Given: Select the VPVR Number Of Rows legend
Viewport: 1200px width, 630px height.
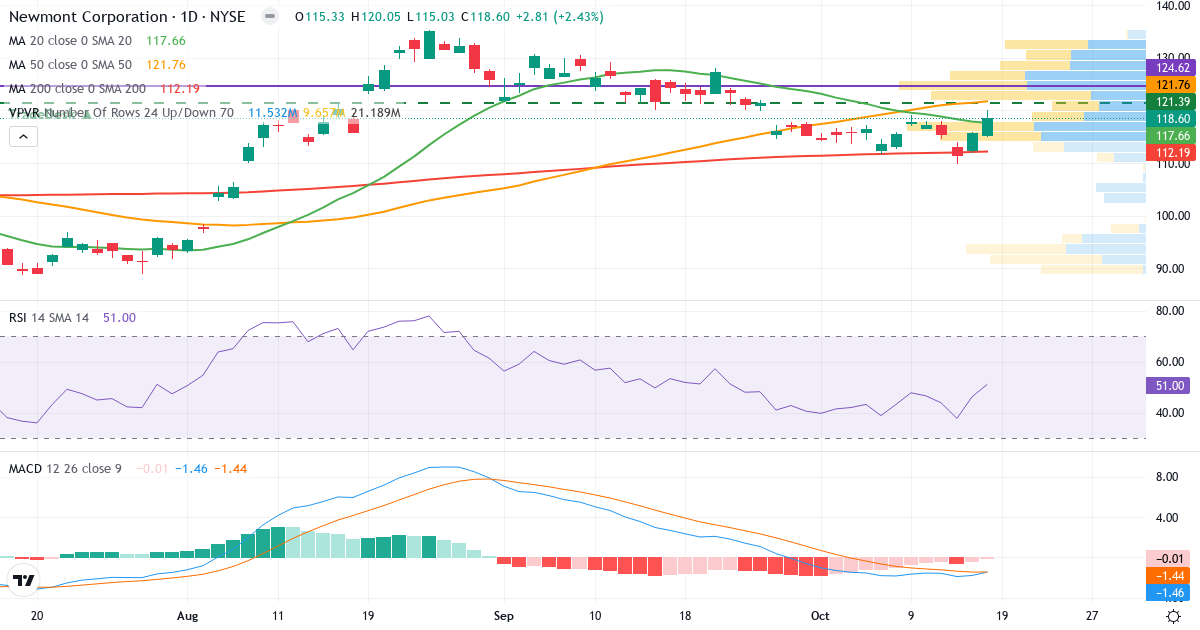Looking at the screenshot, I should click(121, 113).
